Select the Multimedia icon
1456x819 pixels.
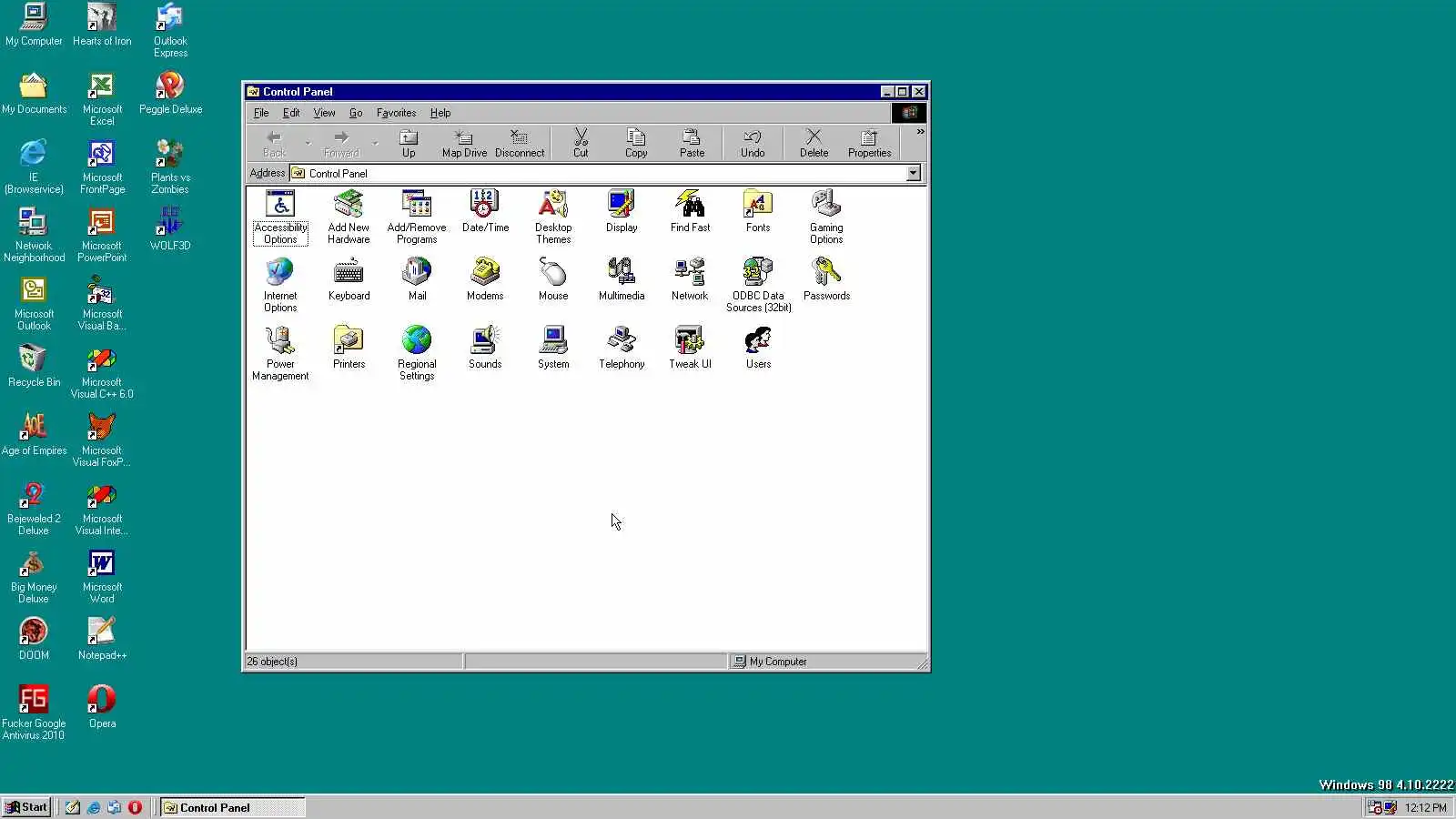click(622, 279)
